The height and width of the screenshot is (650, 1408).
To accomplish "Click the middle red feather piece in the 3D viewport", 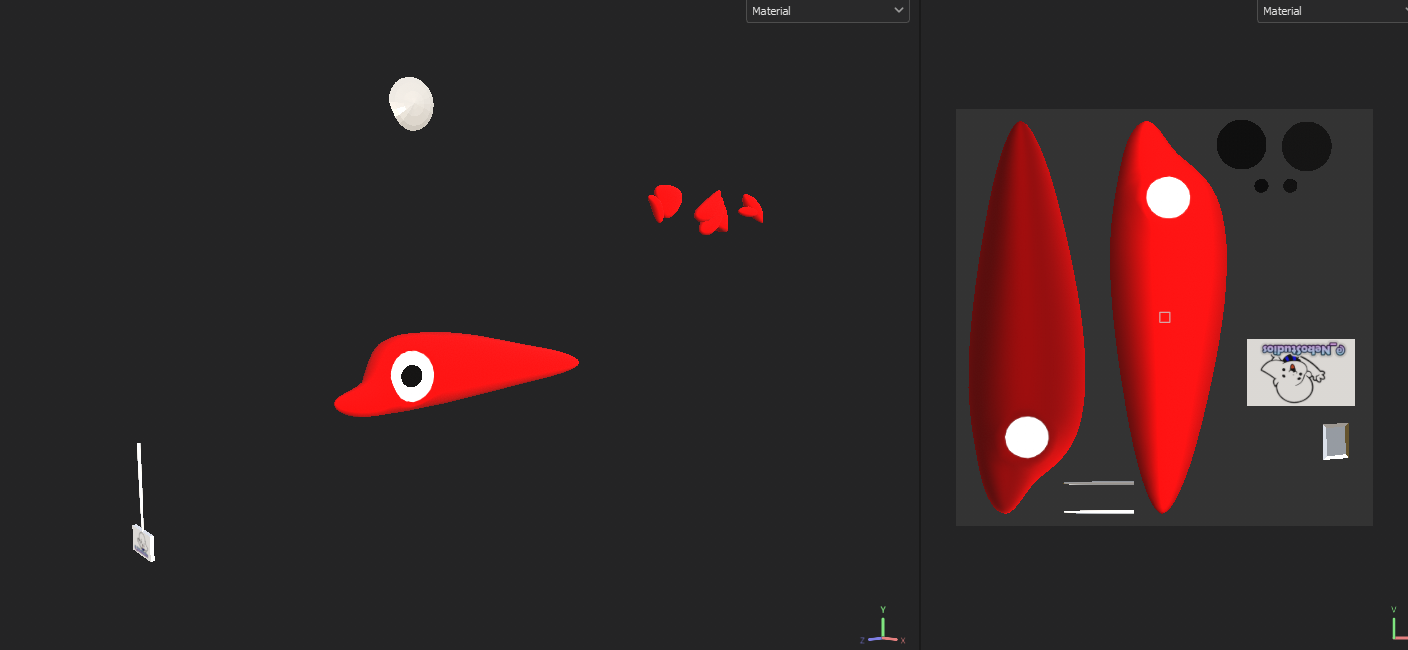I will coord(712,212).
